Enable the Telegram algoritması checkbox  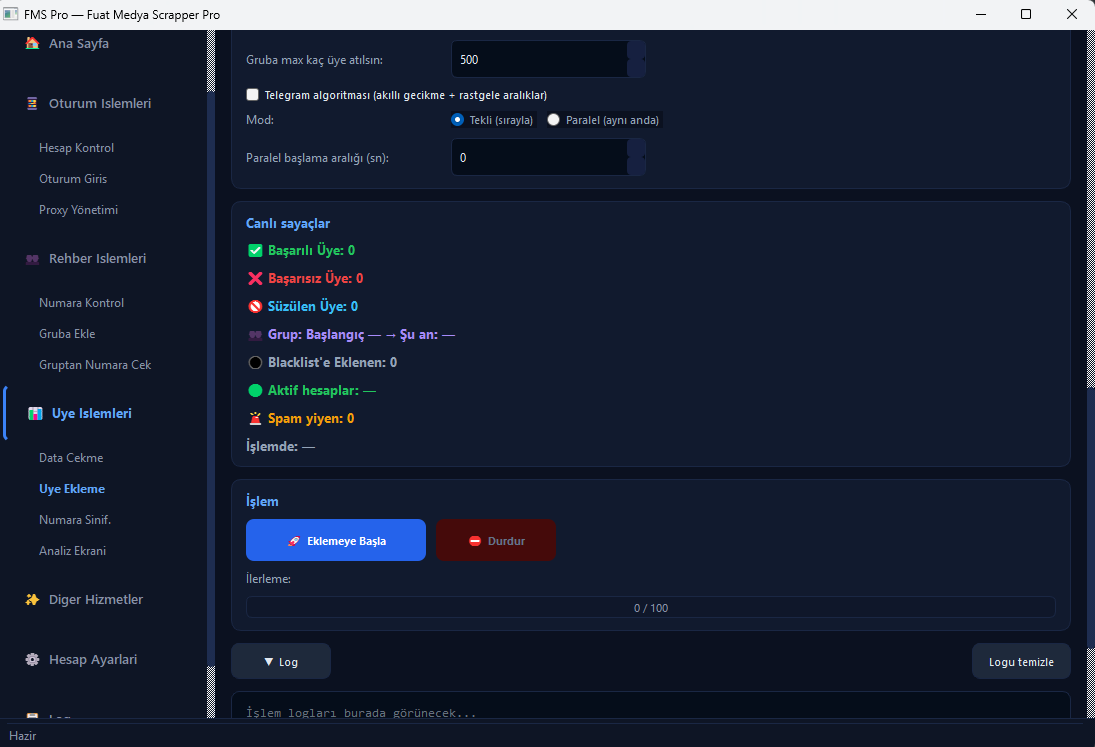tap(253, 95)
